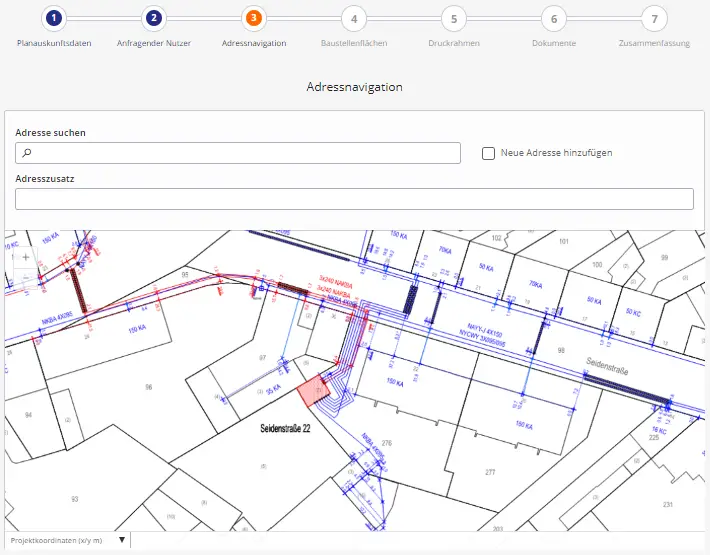Select parcel number 277 on the map
This screenshot has width=710, height=555.
coord(490,472)
